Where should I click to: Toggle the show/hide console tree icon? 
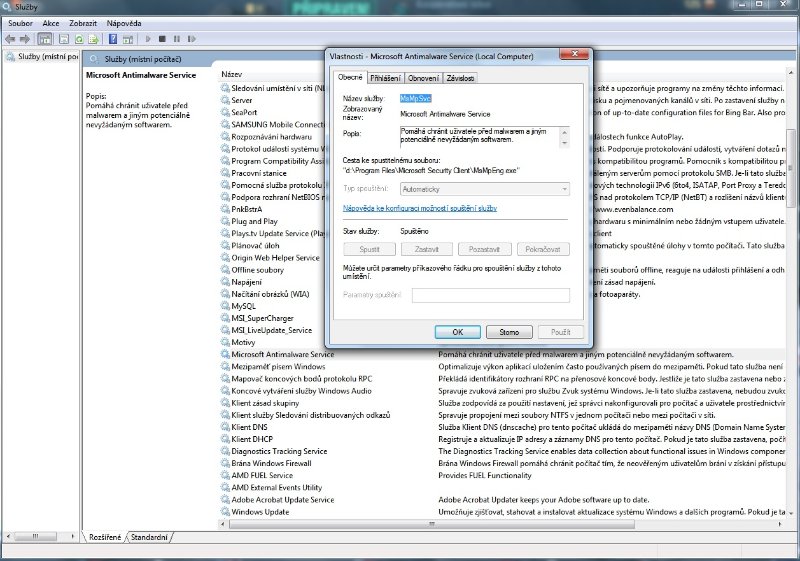pos(45,39)
